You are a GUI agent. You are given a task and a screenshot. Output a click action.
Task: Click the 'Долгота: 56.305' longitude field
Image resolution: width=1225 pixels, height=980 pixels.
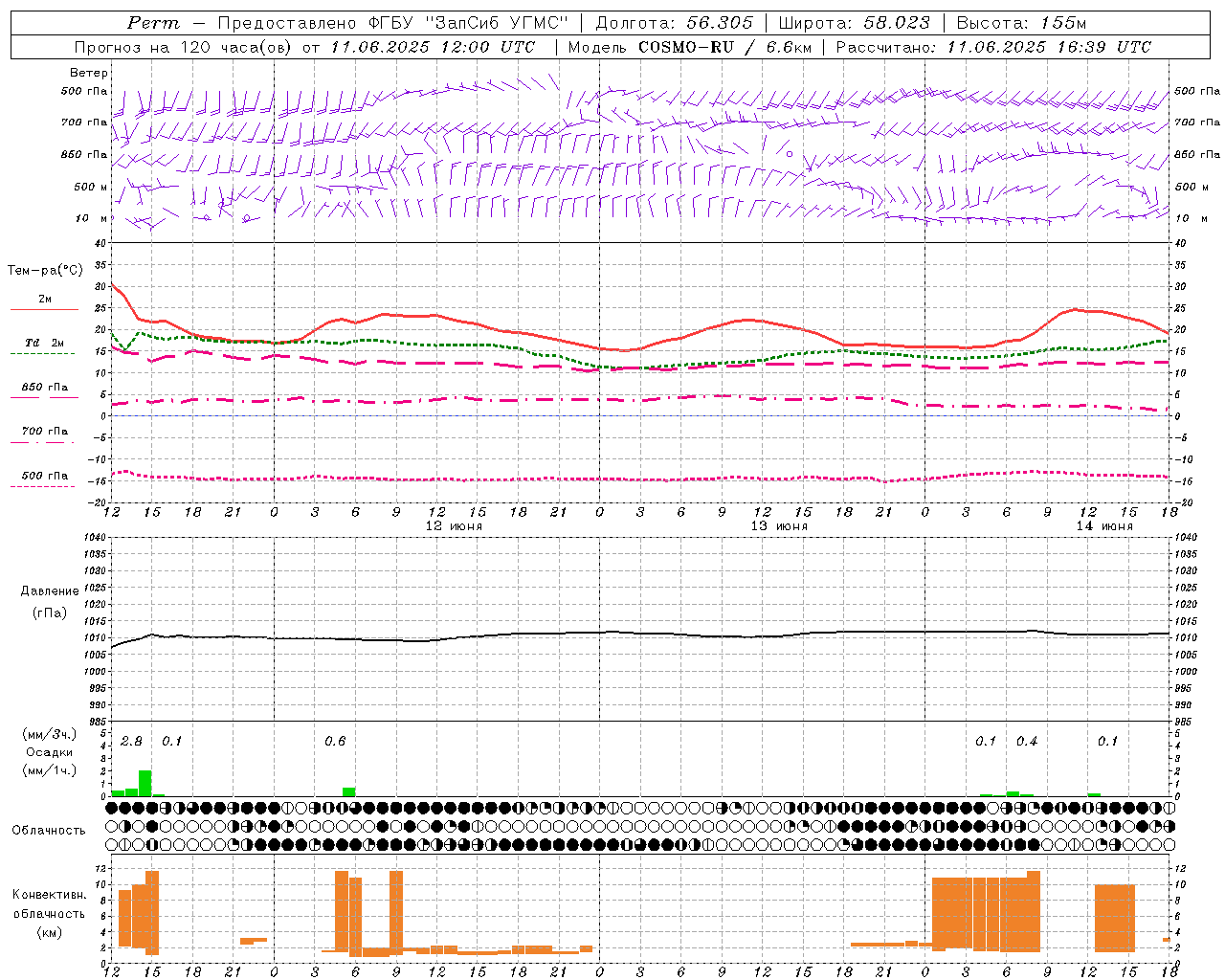(675, 23)
